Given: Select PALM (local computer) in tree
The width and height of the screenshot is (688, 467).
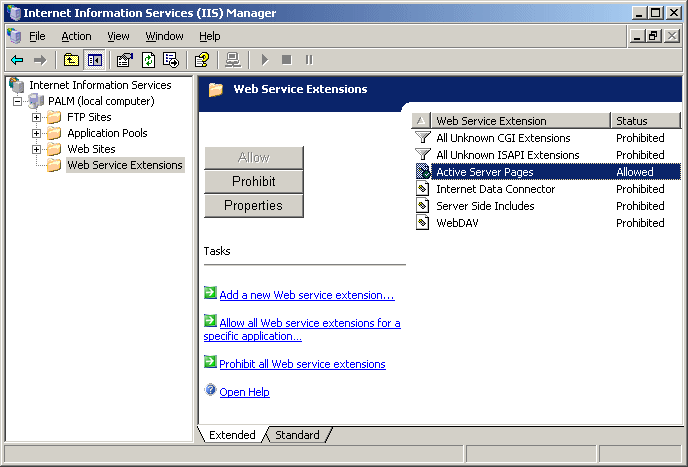Looking at the screenshot, I should [101, 101].
